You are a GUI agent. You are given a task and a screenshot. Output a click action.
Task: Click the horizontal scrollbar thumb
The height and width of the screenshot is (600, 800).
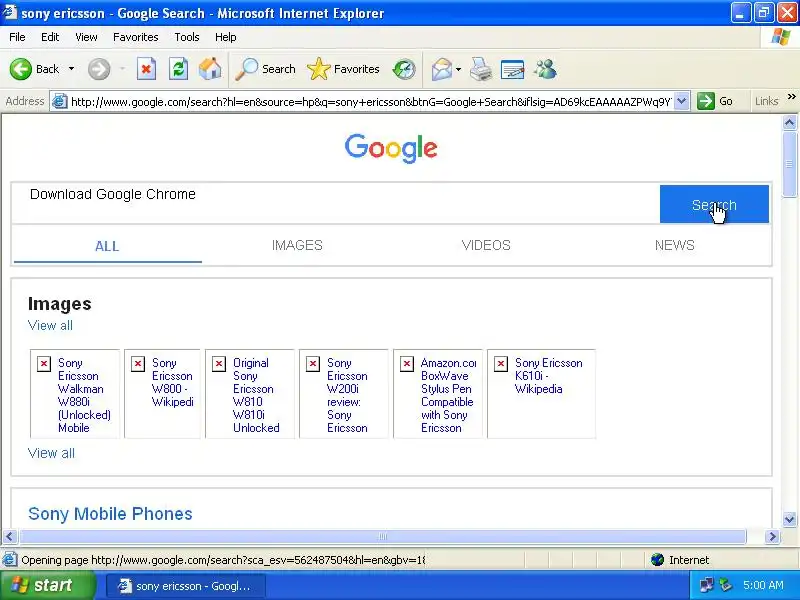pos(383,537)
